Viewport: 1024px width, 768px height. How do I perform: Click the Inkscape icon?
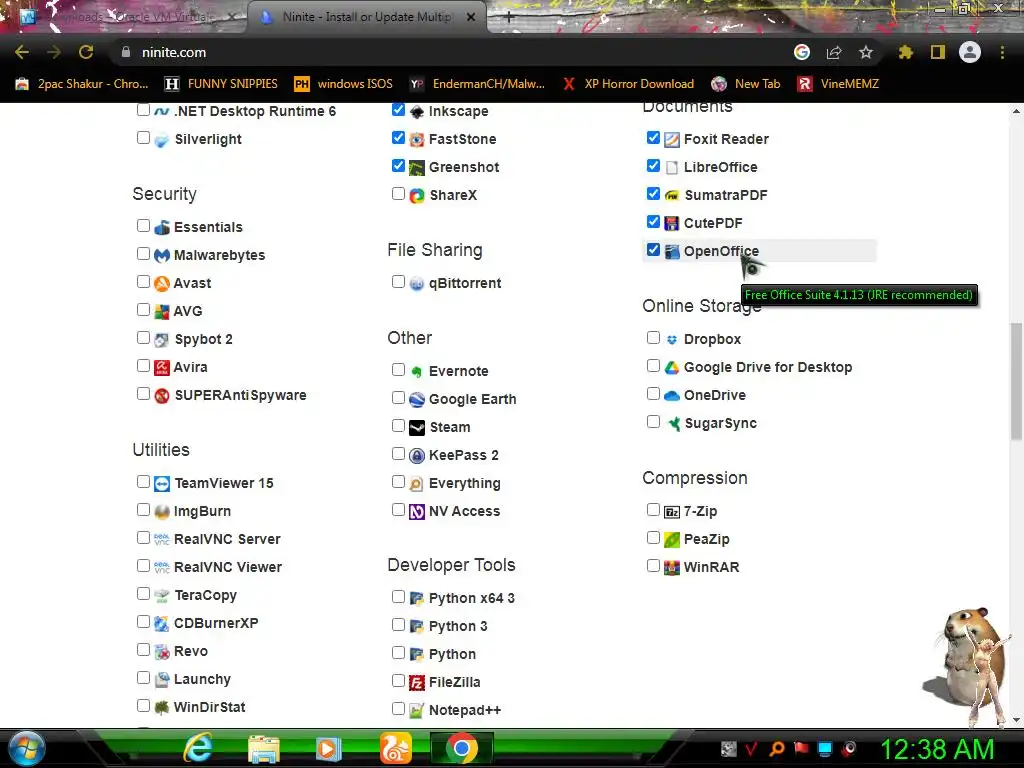click(x=417, y=112)
